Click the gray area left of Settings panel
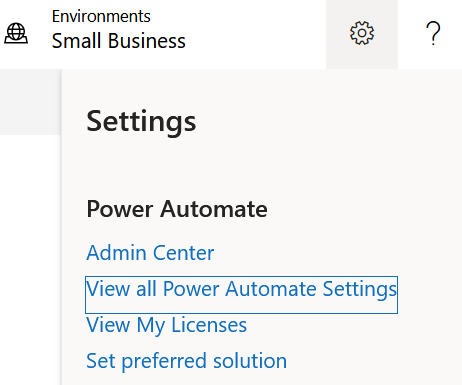 pyautogui.click(x=30, y=102)
